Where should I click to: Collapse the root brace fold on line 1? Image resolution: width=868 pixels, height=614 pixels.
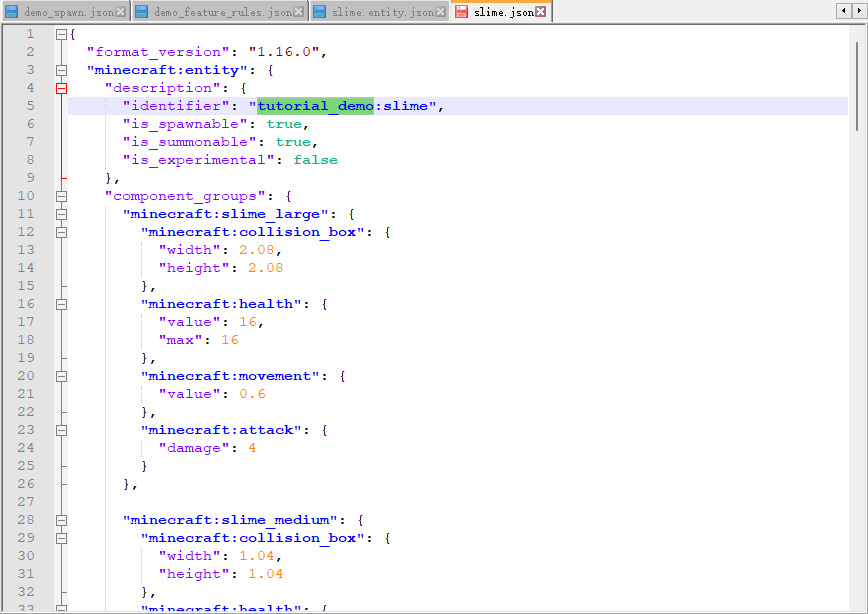point(61,34)
